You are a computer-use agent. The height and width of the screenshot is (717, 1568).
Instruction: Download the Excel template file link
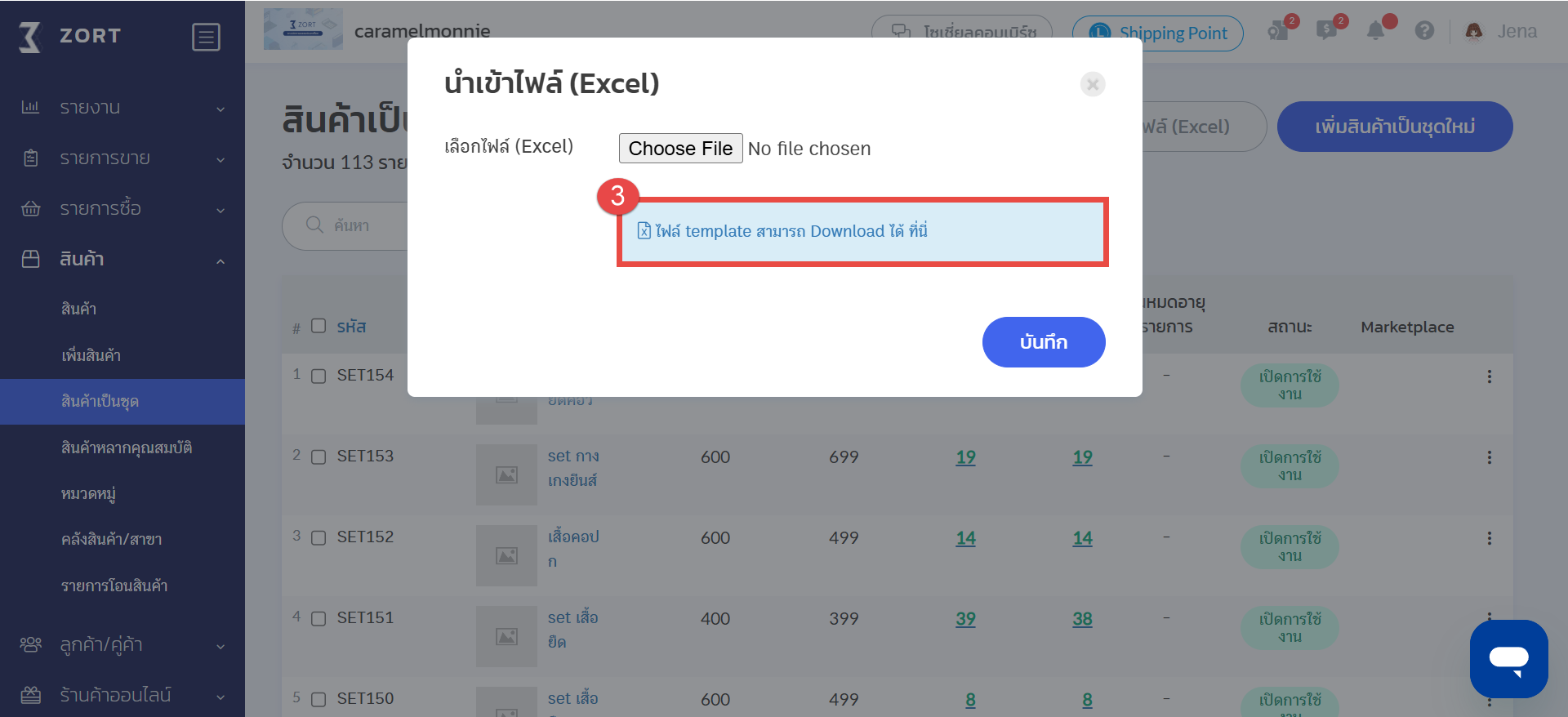click(782, 231)
